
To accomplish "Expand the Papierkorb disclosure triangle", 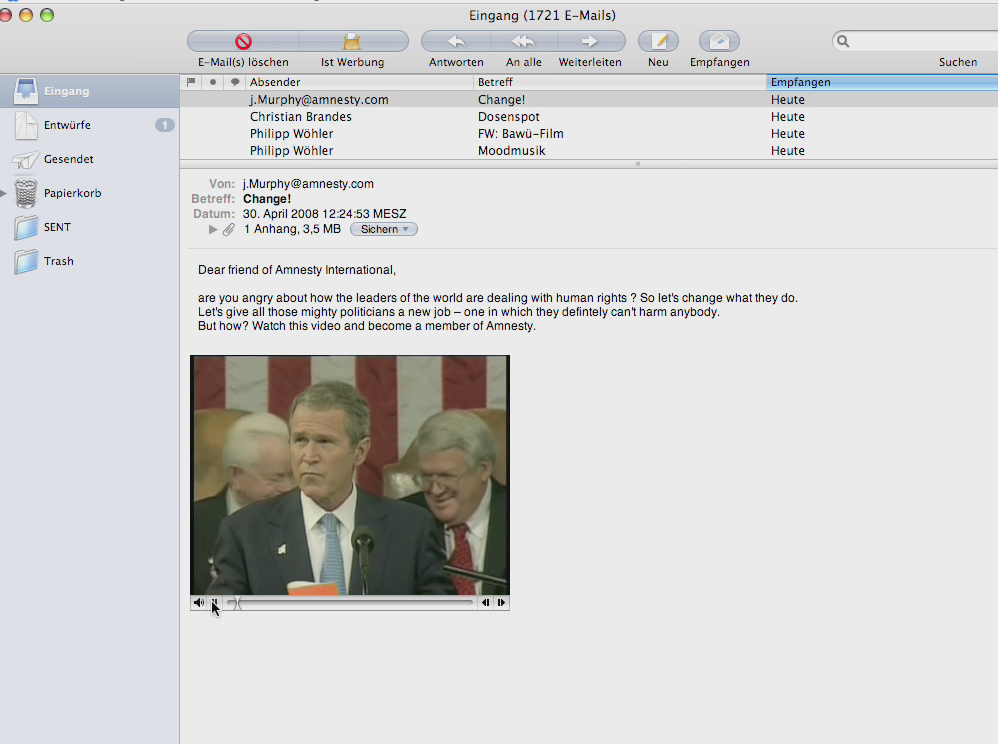I will (x=4, y=193).
